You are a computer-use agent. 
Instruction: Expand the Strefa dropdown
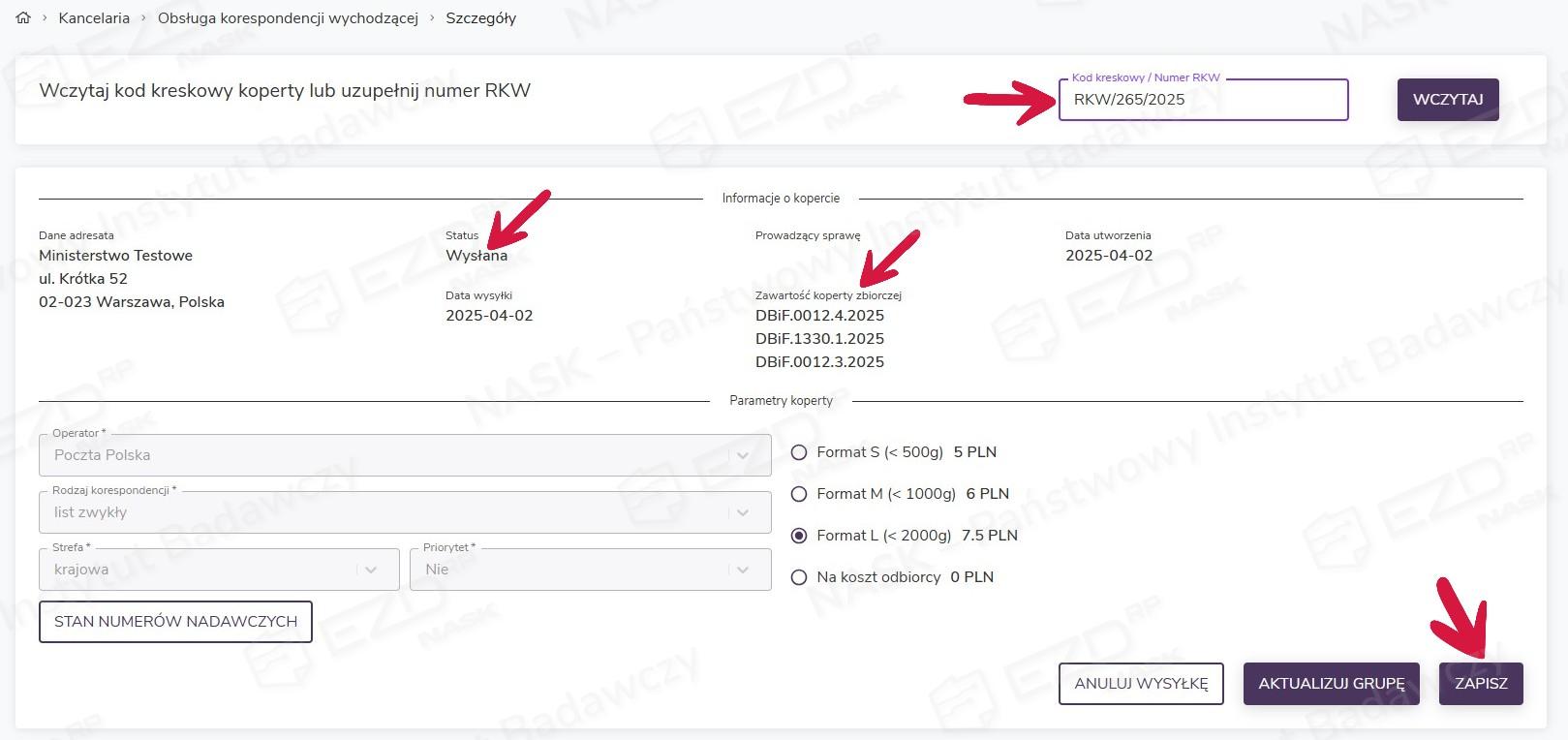coord(218,570)
